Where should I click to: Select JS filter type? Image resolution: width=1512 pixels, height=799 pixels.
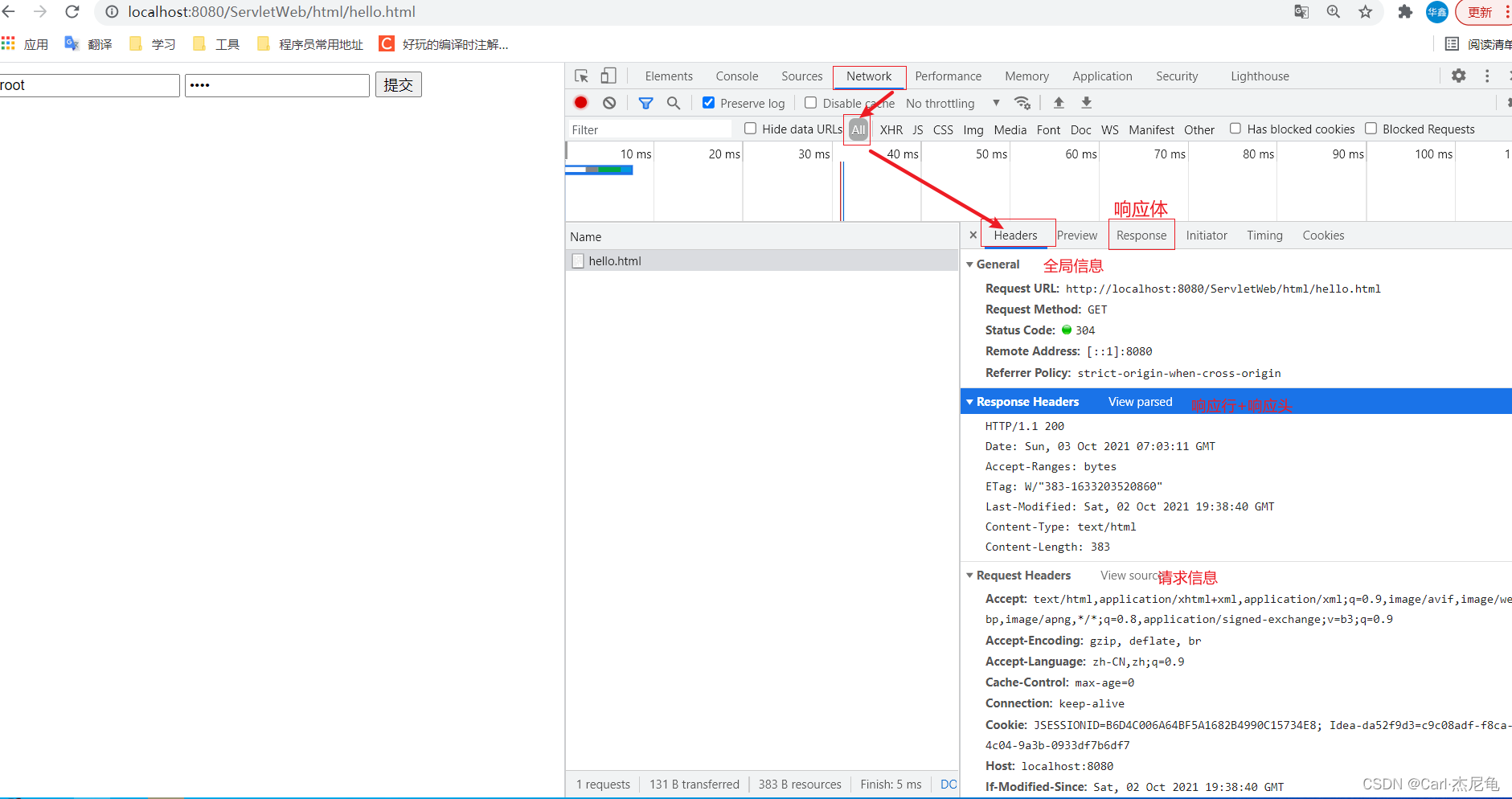(x=917, y=129)
